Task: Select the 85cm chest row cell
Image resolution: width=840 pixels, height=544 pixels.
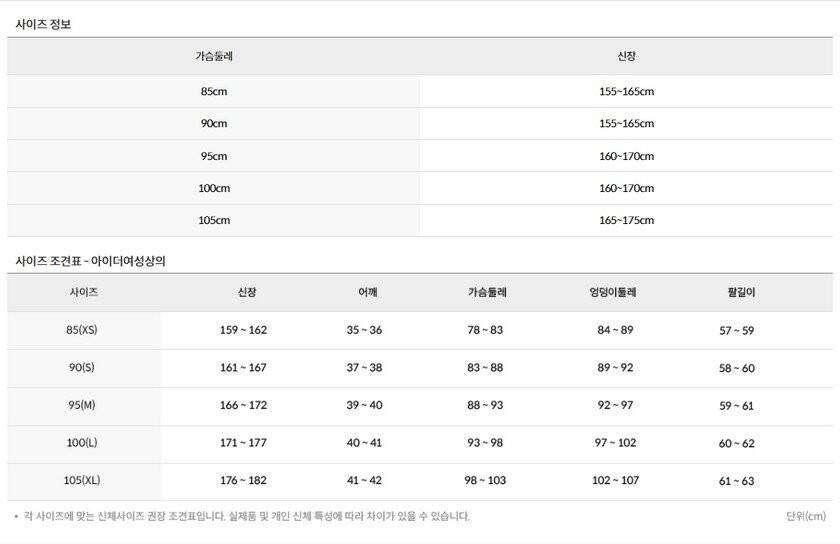Action: coord(213,92)
